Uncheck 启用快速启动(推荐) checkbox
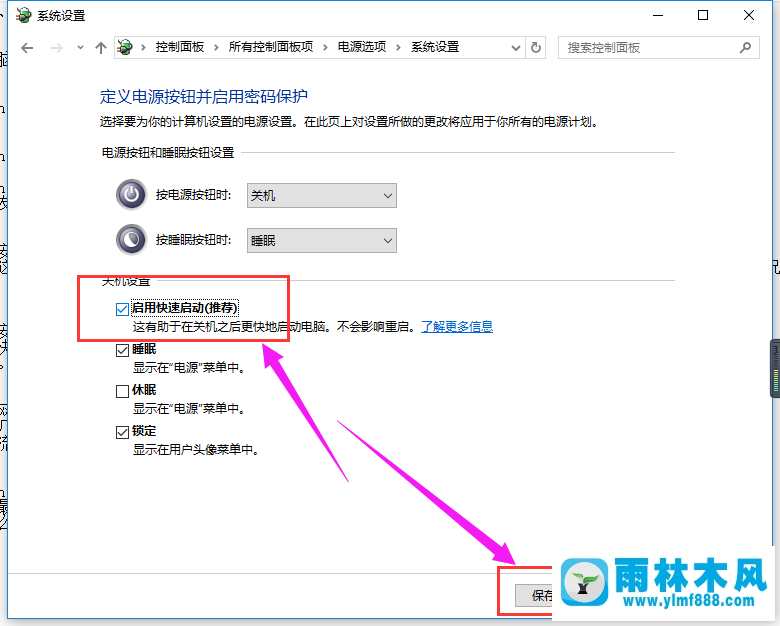 click(x=122, y=309)
